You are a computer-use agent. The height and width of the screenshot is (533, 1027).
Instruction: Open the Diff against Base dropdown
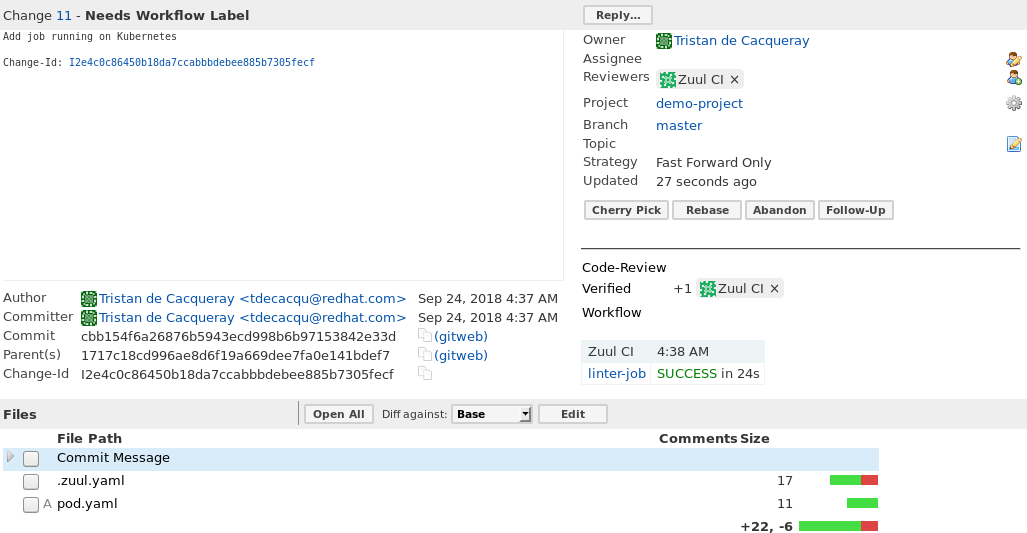(492, 414)
